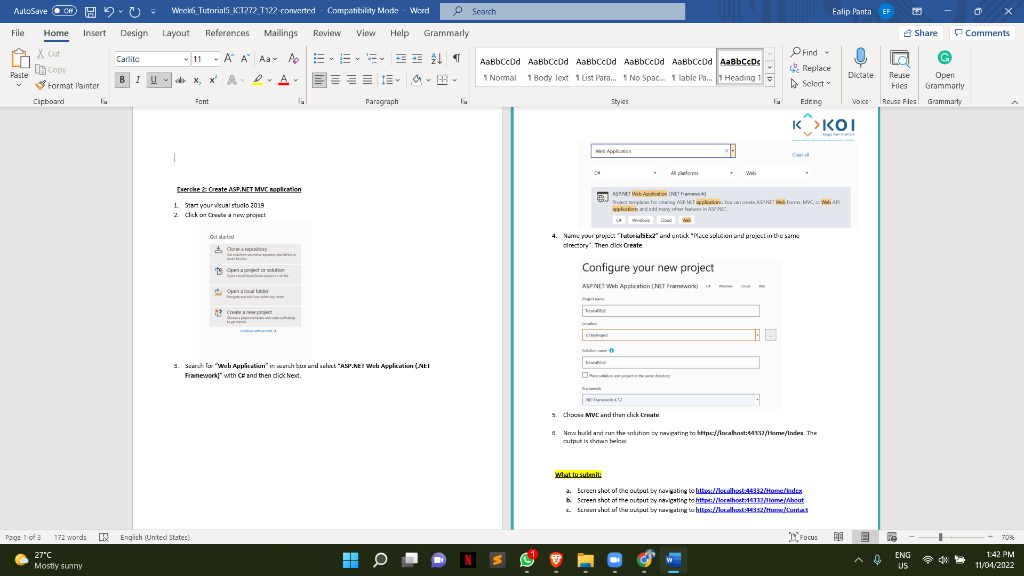Apply the Normal style

click(x=500, y=68)
